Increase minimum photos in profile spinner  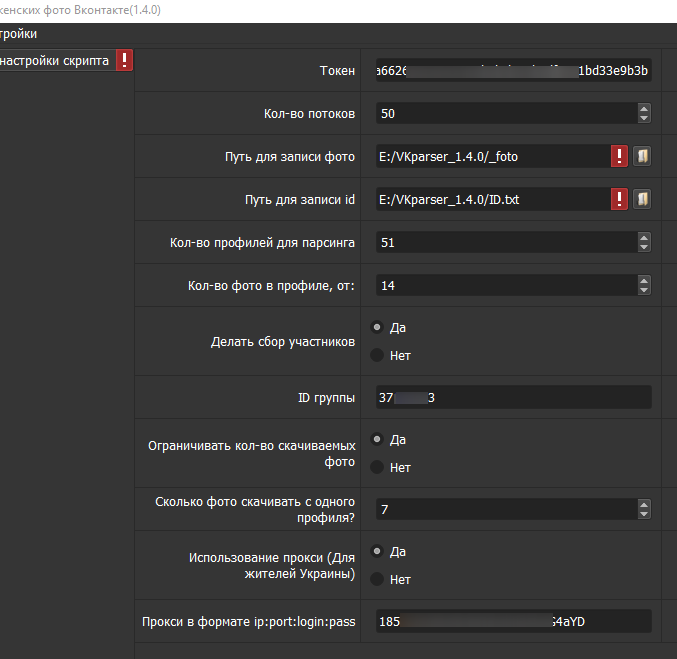tap(643, 281)
